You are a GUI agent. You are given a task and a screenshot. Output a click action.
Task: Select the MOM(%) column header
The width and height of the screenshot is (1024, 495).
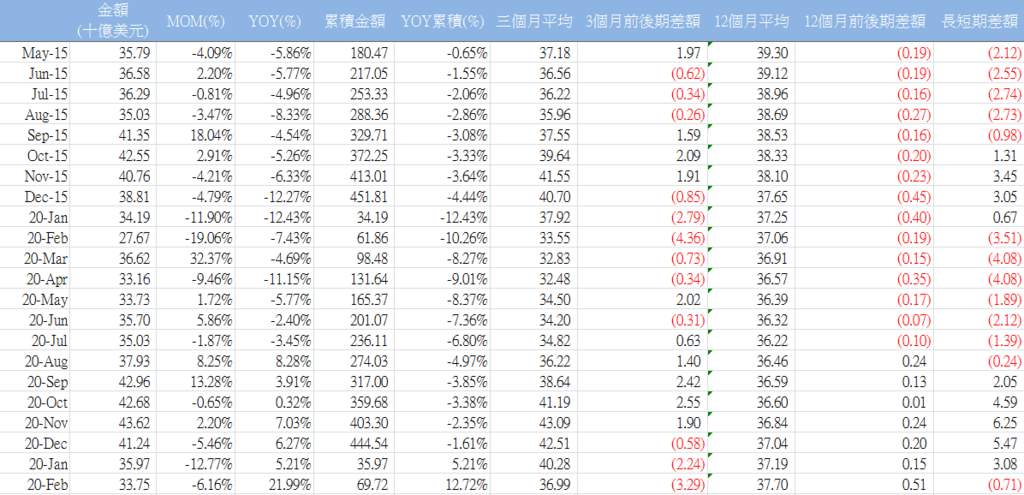point(195,21)
